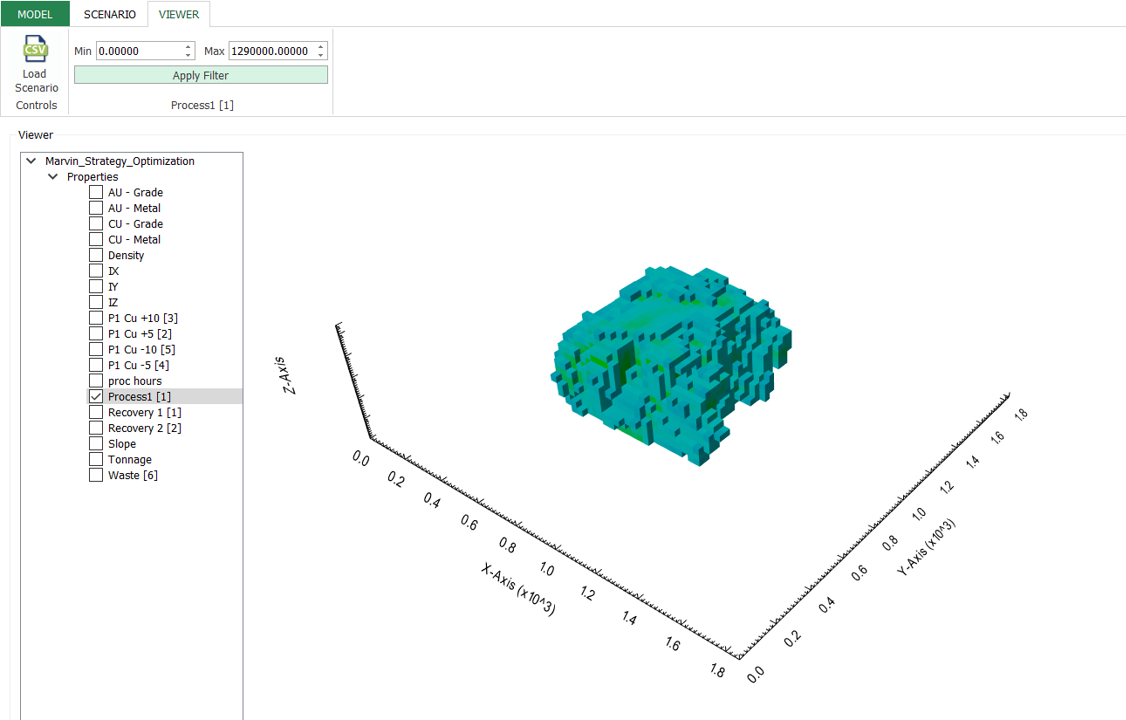The image size is (1126, 720).
Task: Increase the Min value with up arrow
Action: tap(189, 46)
